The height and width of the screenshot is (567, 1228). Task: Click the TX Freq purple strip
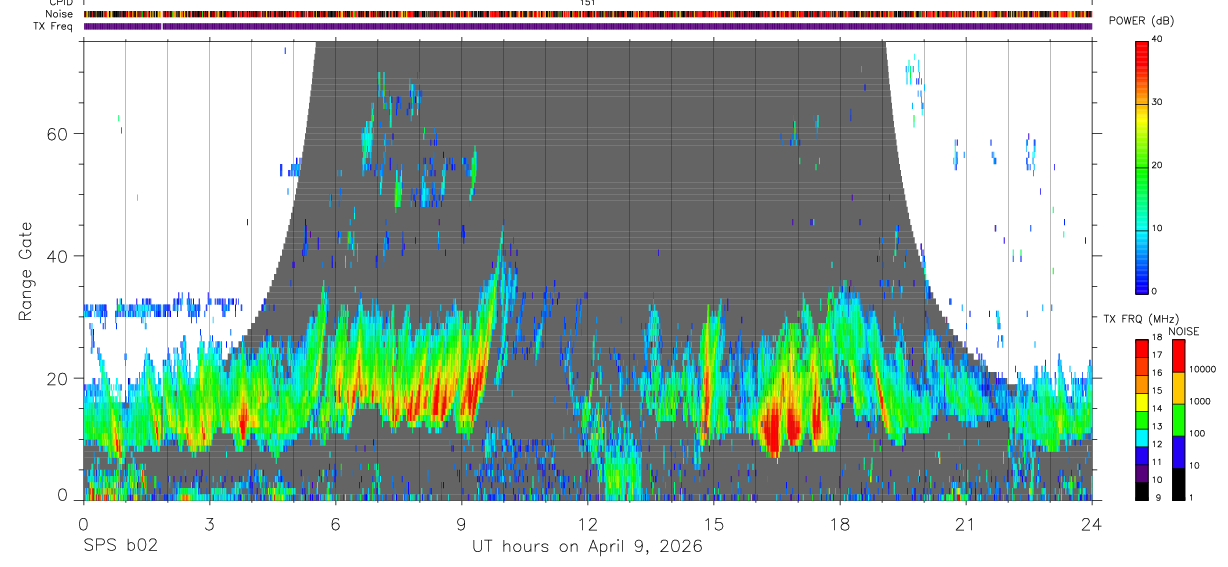pyautogui.click(x=588, y=26)
